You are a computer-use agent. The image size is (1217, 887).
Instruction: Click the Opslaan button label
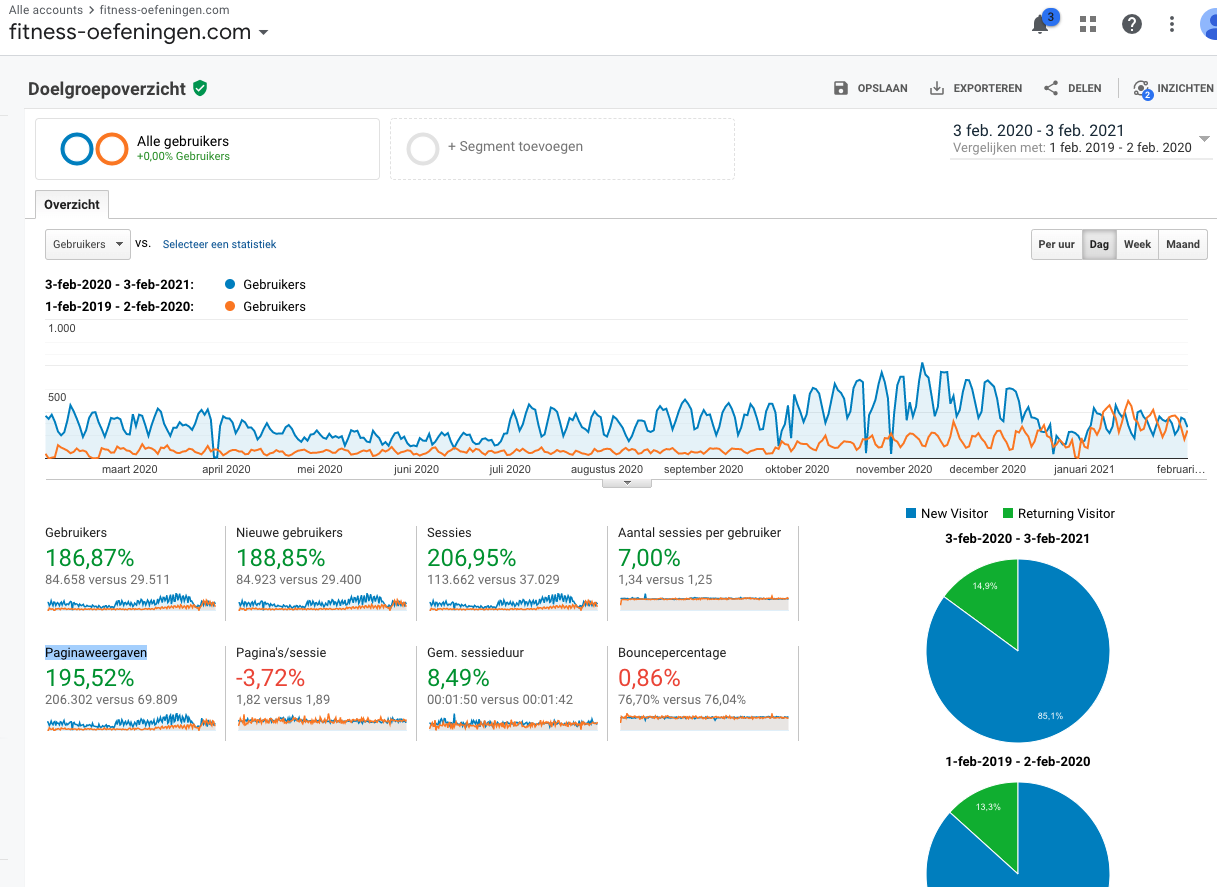883,88
